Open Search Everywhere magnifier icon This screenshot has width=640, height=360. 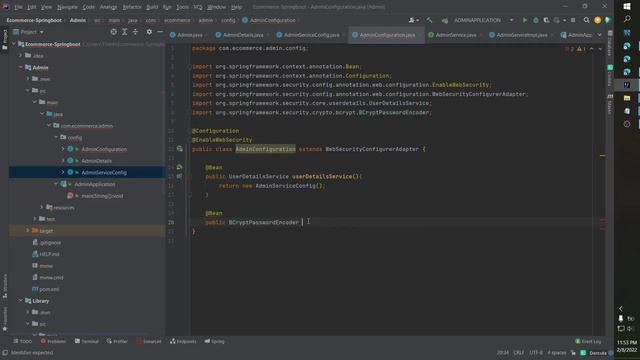[x=587, y=20]
